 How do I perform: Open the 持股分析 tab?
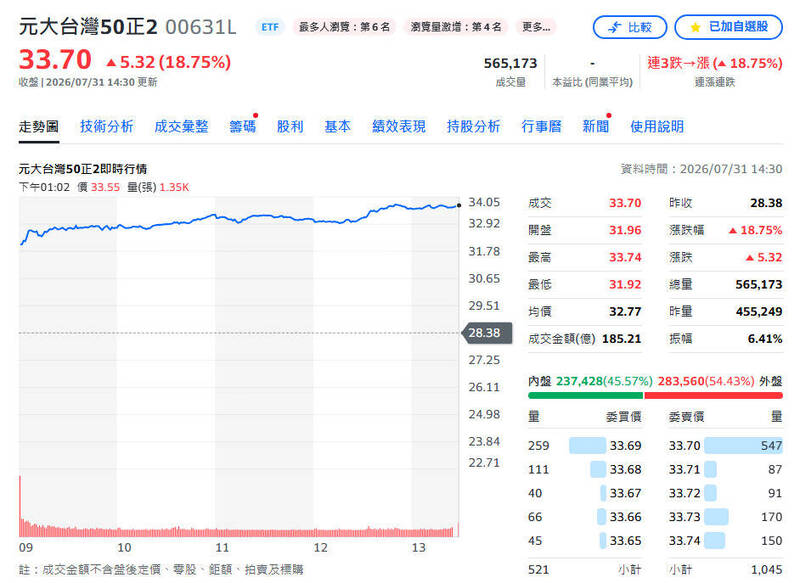pyautogui.click(x=473, y=126)
